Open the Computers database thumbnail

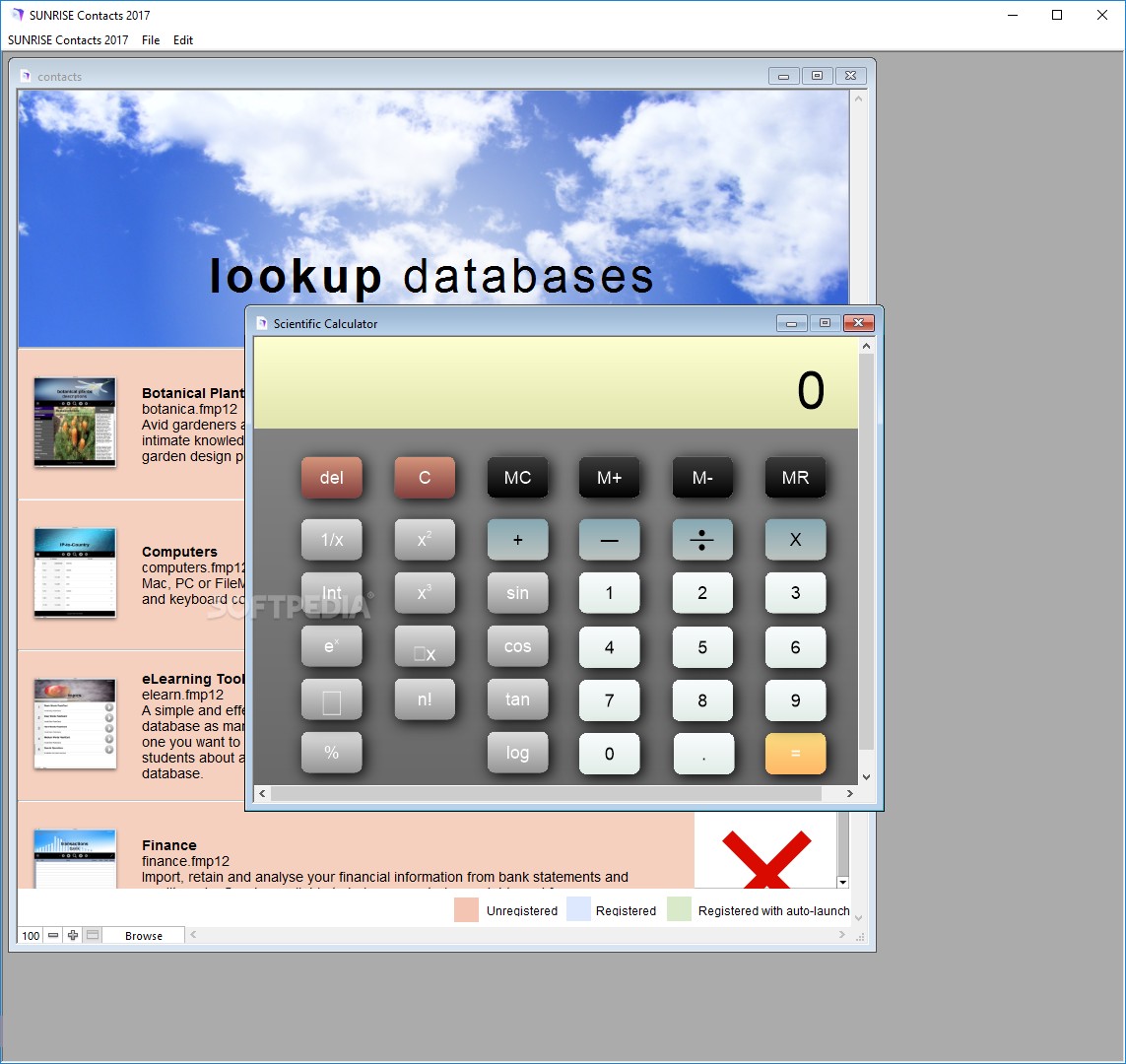click(75, 572)
